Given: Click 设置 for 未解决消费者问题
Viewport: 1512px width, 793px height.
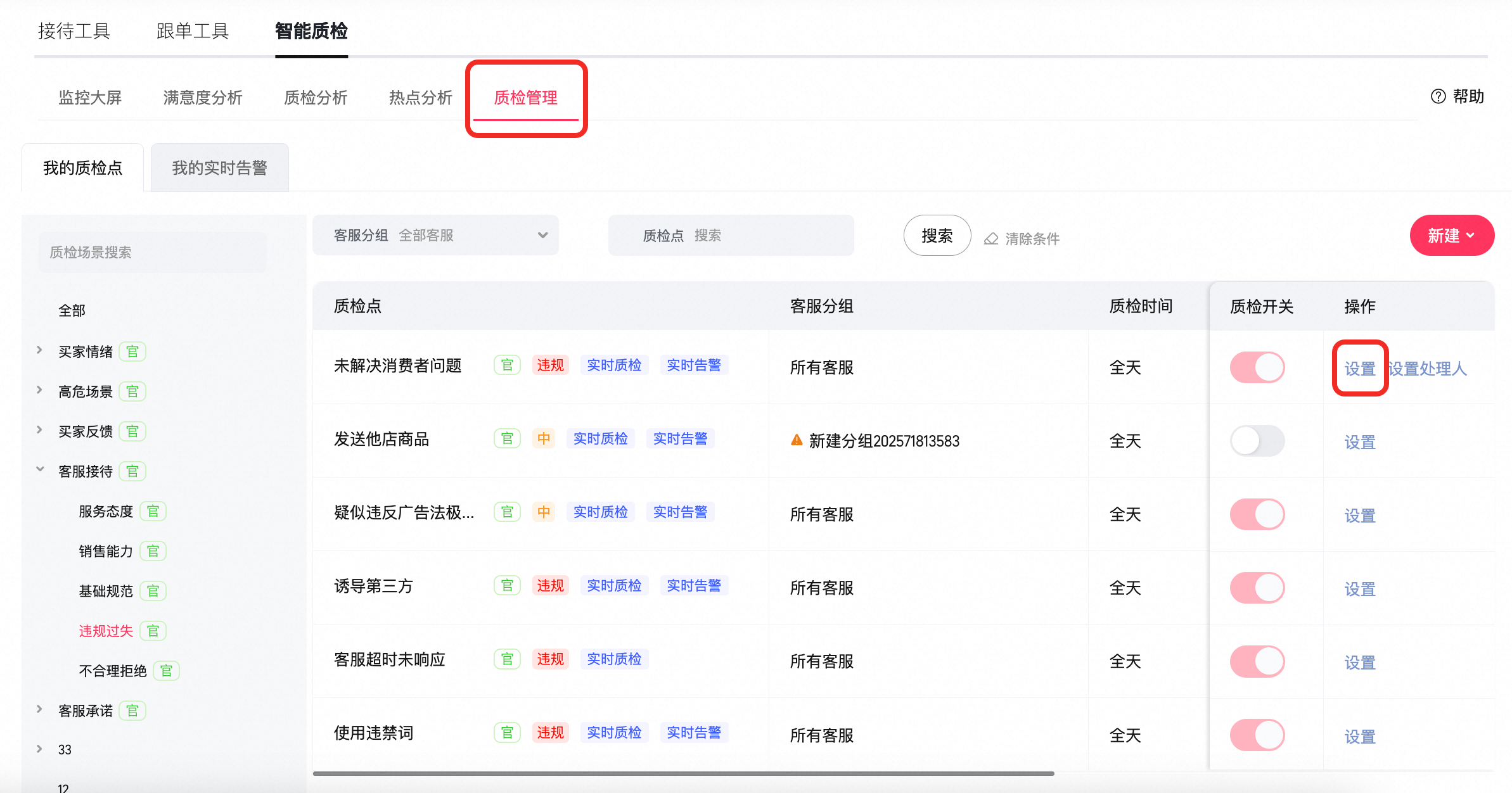Looking at the screenshot, I should coord(1360,369).
